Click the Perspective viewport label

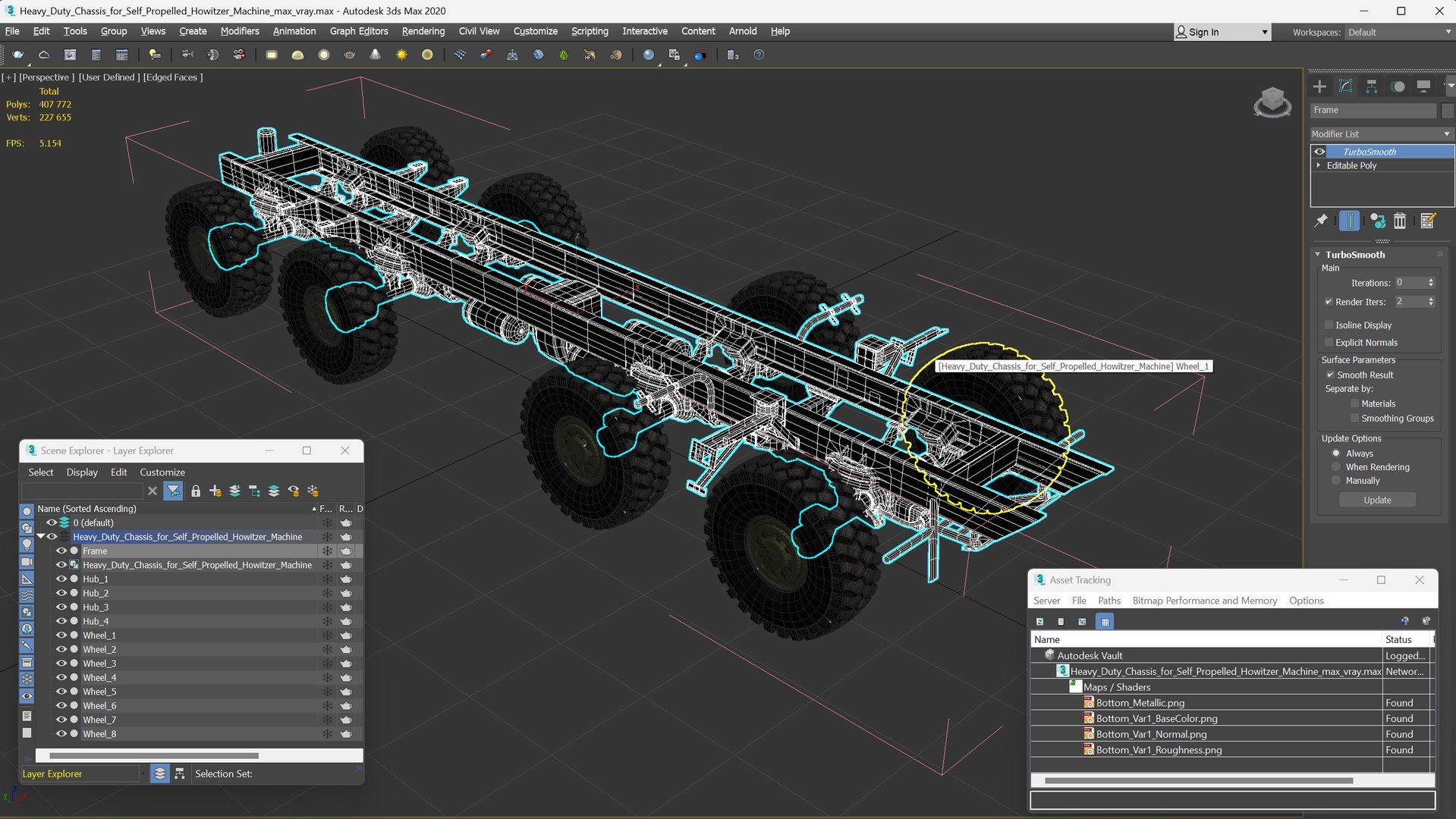click(46, 77)
